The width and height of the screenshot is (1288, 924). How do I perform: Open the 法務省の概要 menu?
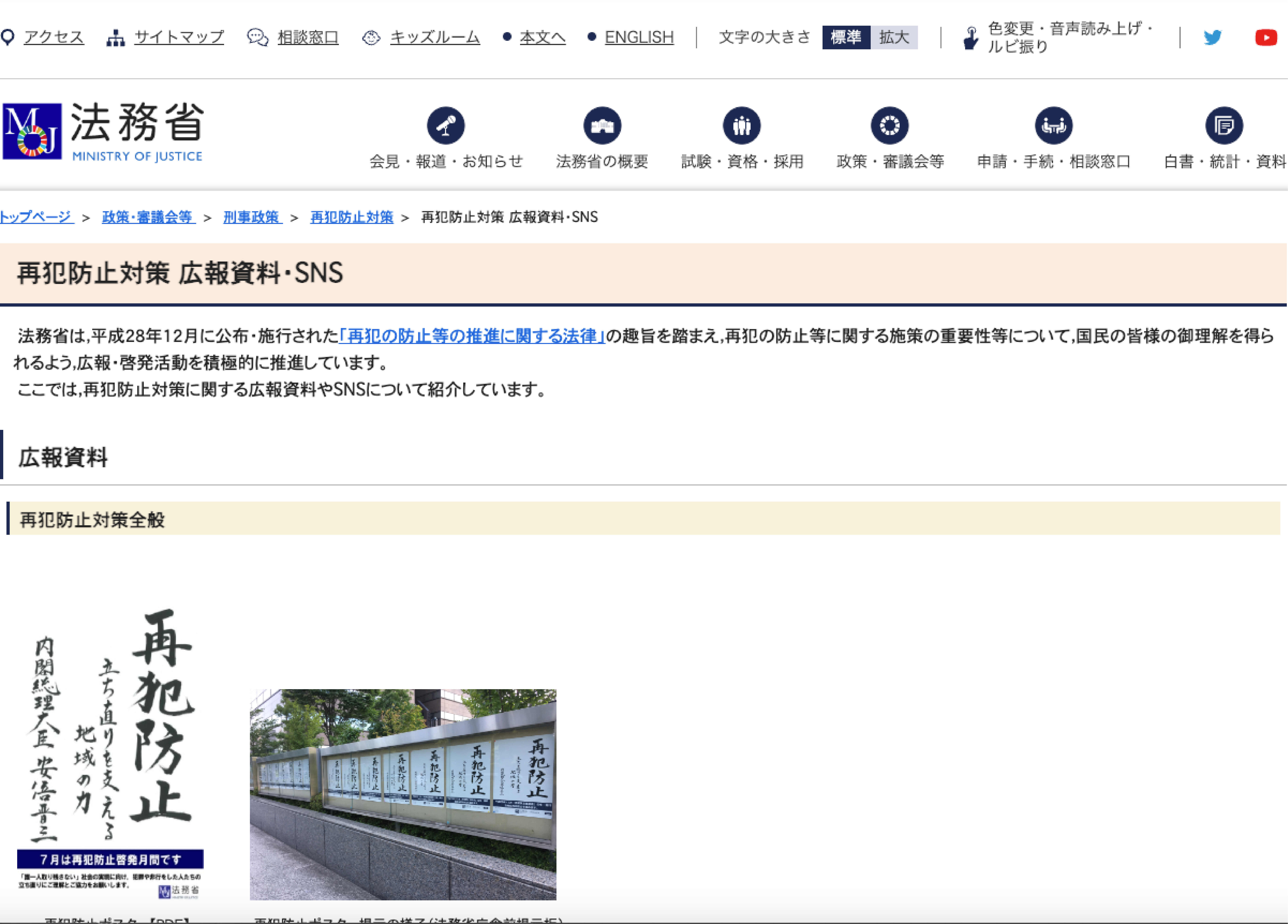tap(602, 162)
